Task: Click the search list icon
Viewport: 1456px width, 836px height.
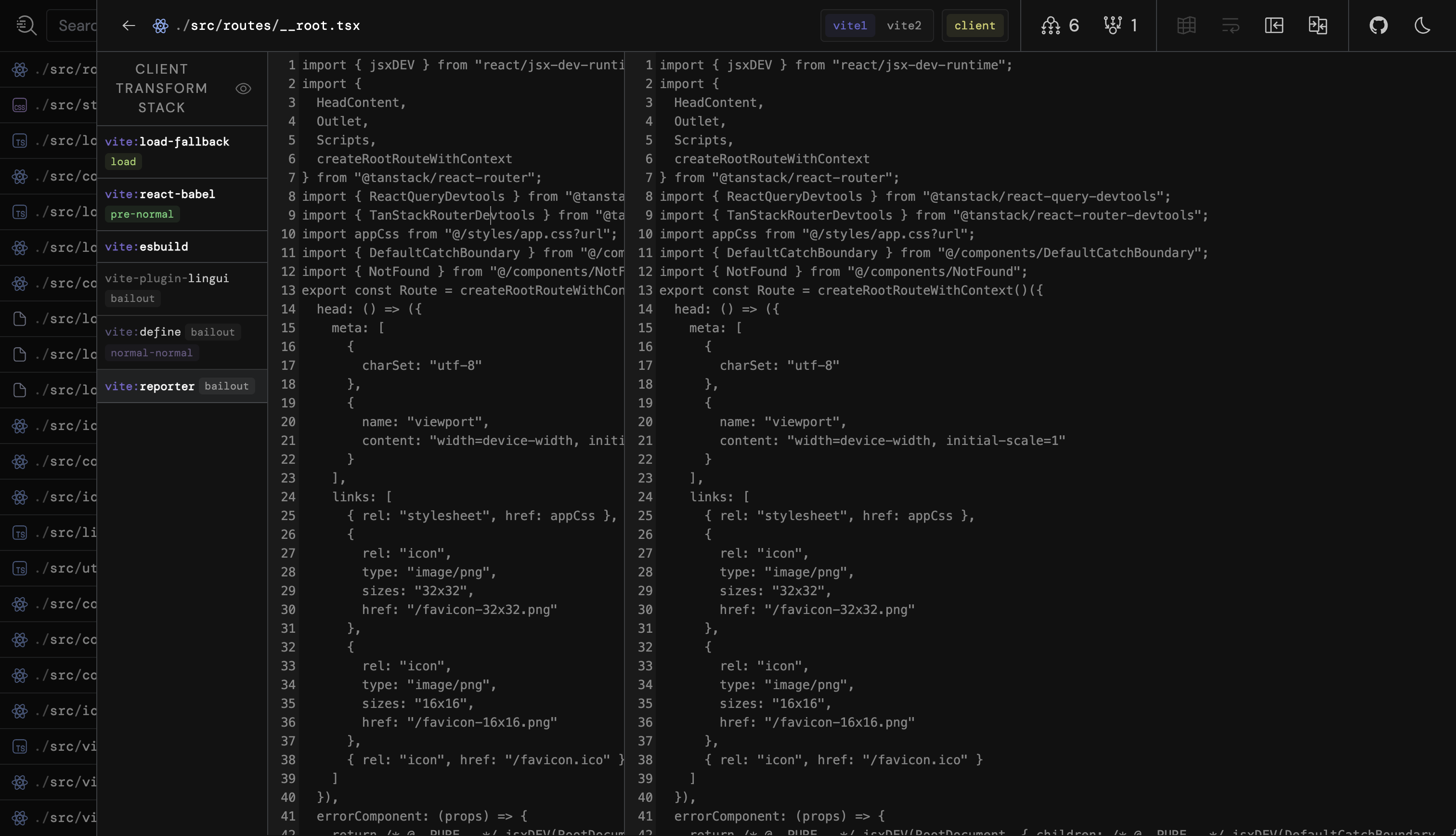Action: coord(26,25)
